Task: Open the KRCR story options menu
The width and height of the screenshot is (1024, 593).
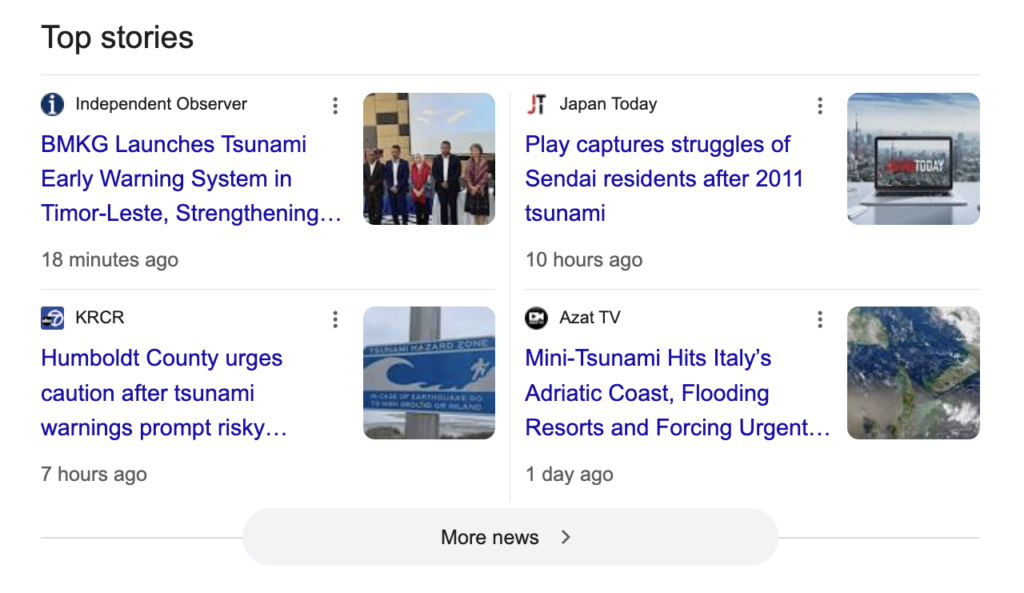Action: pos(335,319)
